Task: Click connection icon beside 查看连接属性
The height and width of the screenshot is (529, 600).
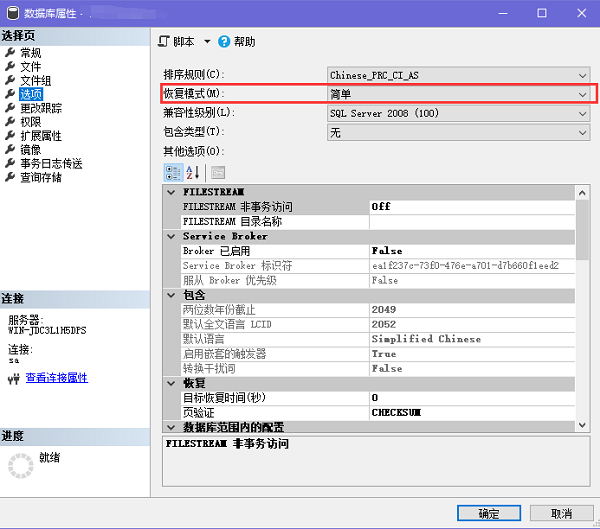Action: [13, 378]
